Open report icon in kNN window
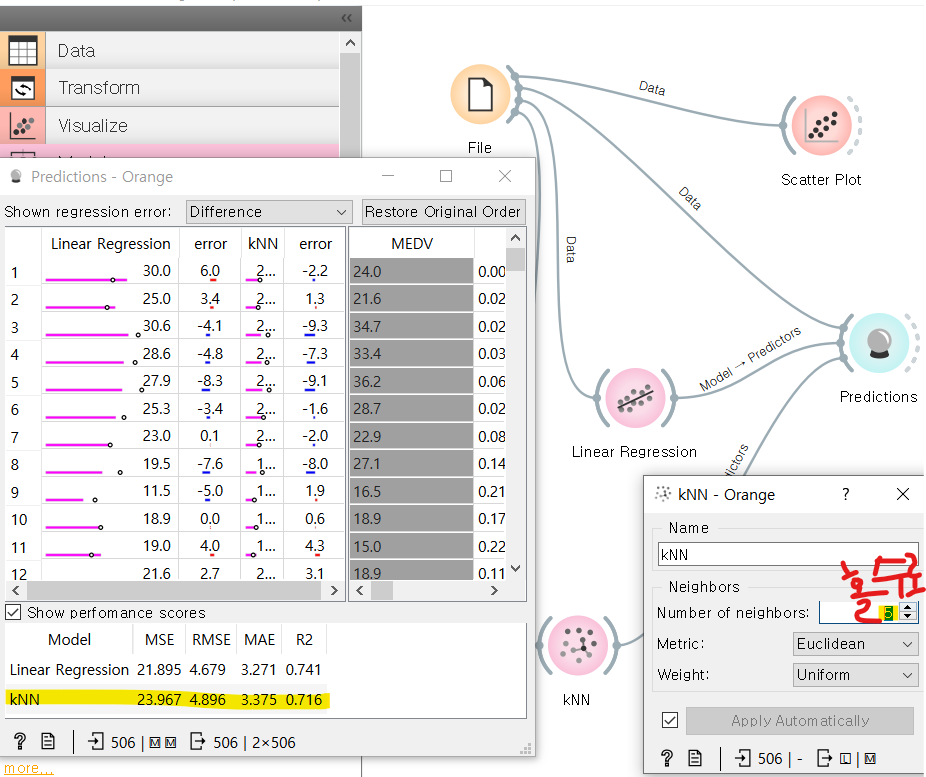The height and width of the screenshot is (777, 926). coord(695,758)
